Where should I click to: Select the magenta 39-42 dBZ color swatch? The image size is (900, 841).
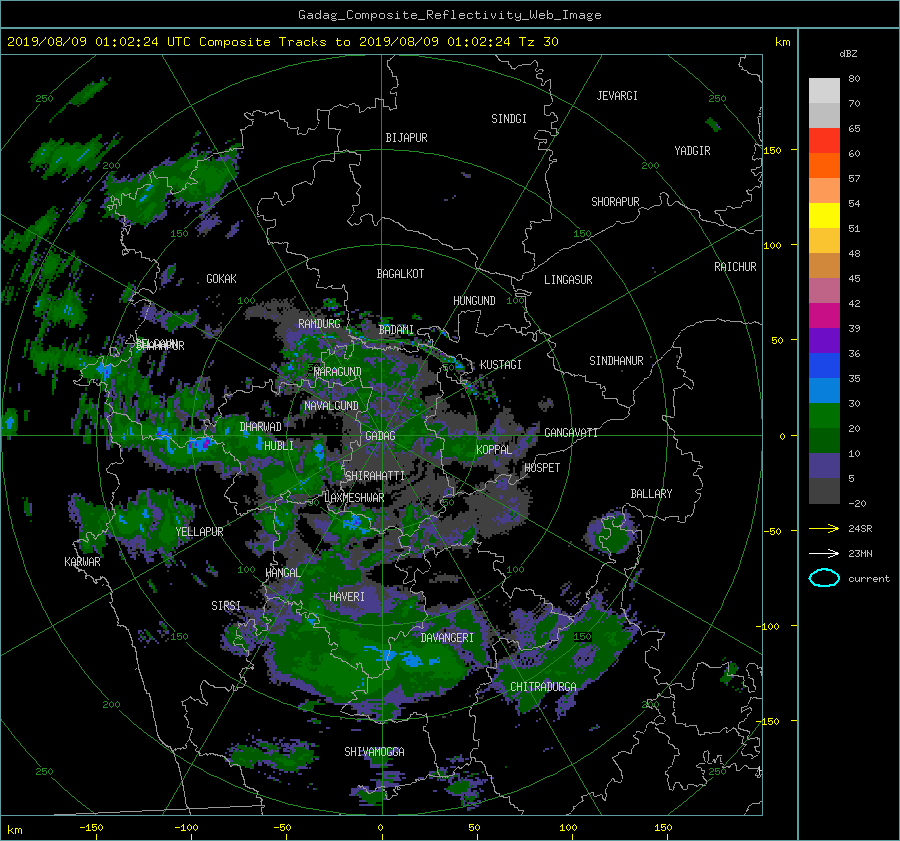pos(824,315)
